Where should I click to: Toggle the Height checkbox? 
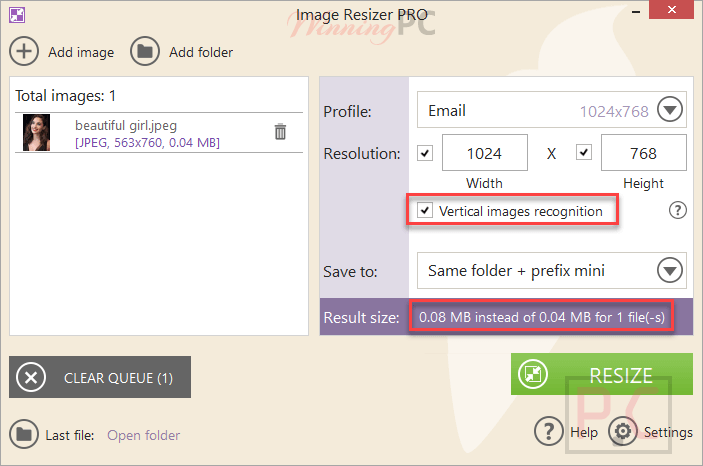coord(583,152)
